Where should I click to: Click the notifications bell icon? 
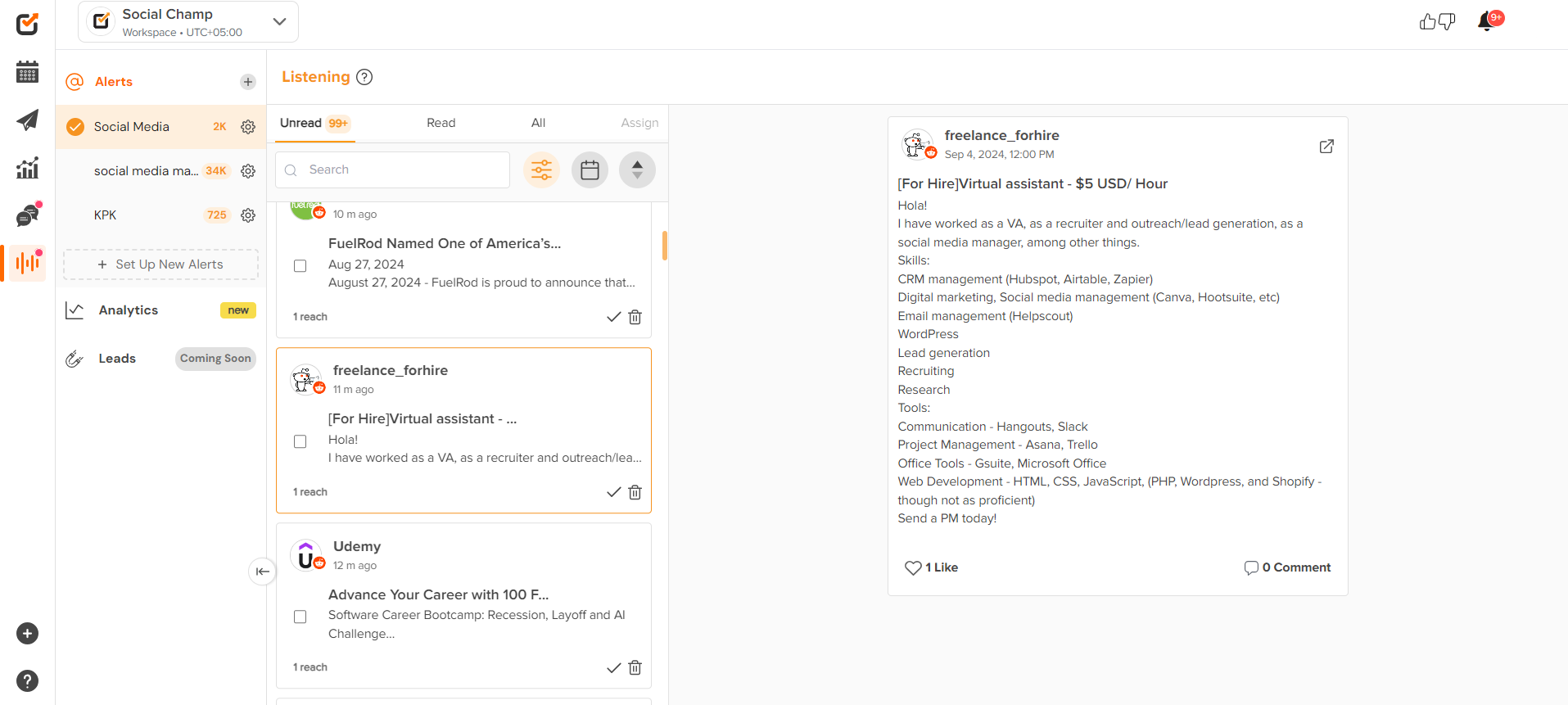(1486, 22)
